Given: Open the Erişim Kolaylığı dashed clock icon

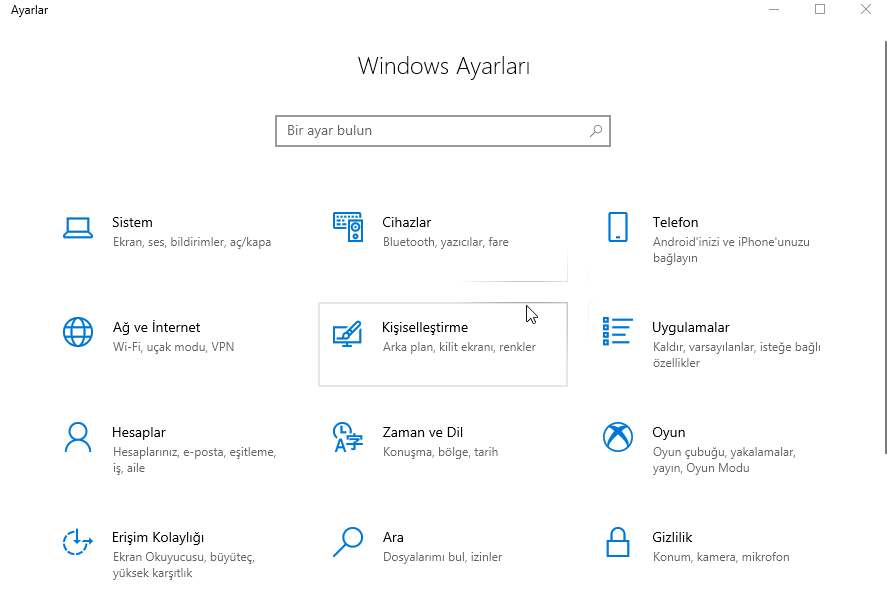Looking at the screenshot, I should click(x=77, y=542).
